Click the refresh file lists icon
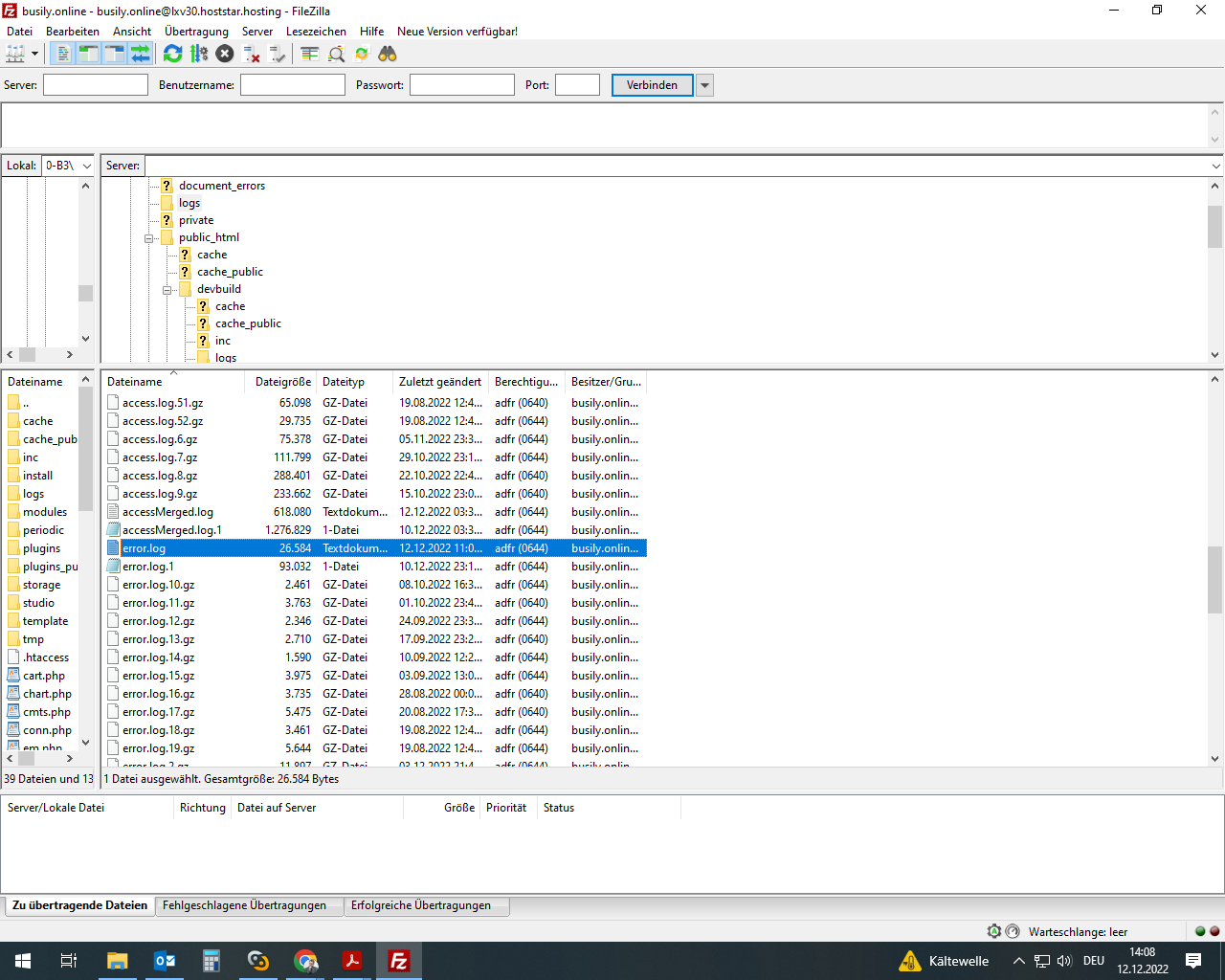 click(x=172, y=55)
